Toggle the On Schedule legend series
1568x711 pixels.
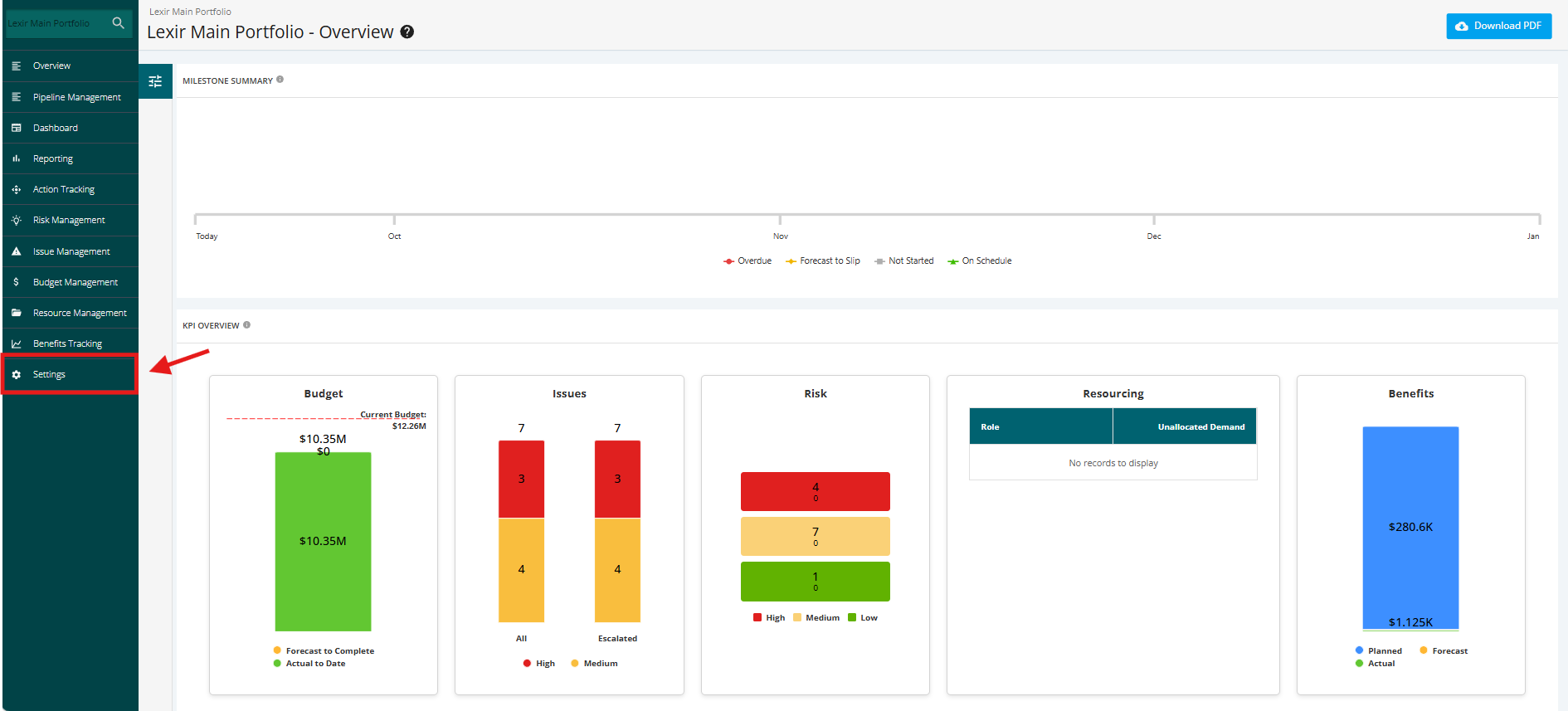pos(980,261)
